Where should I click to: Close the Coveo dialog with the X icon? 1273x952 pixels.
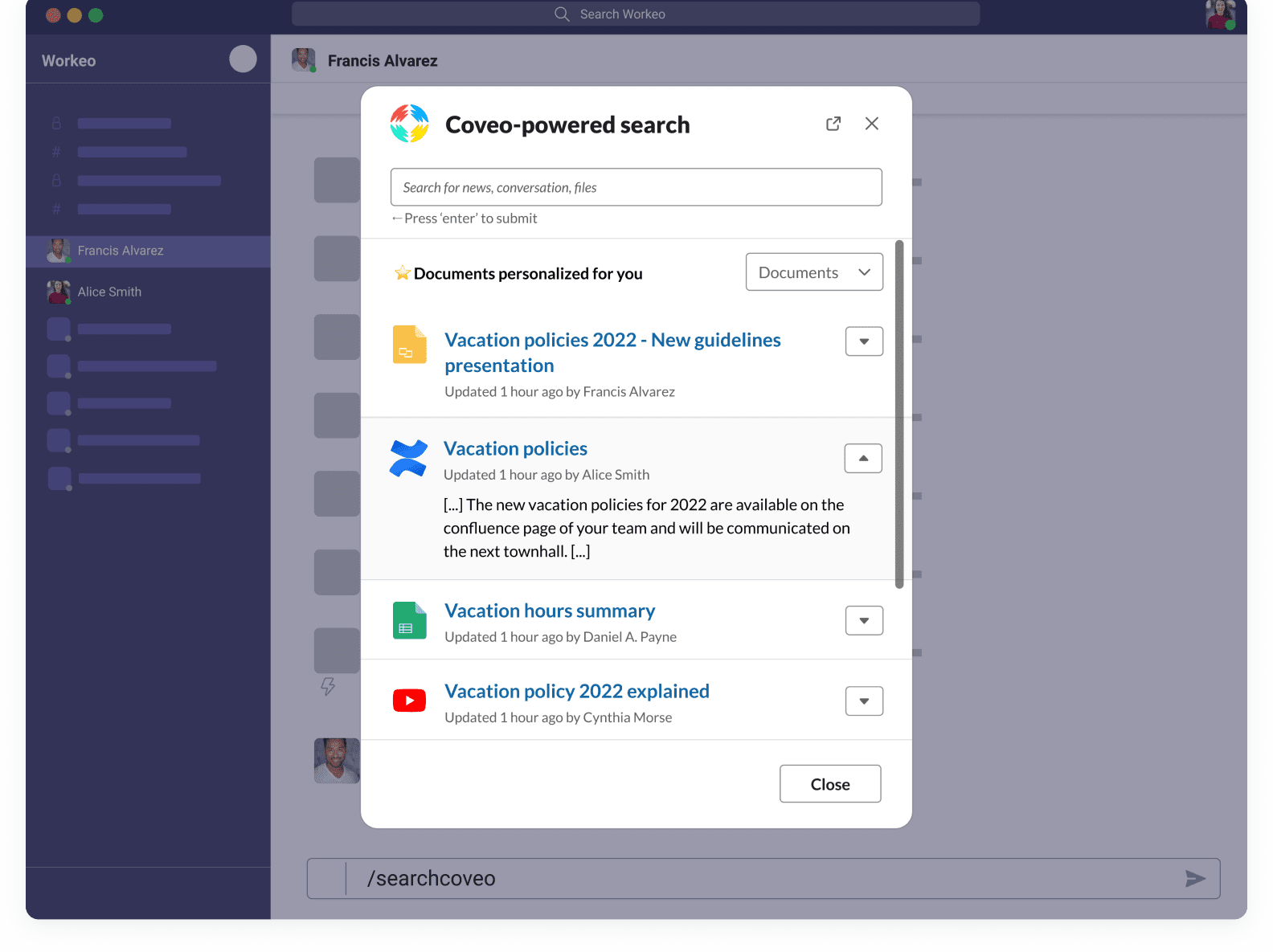872,124
